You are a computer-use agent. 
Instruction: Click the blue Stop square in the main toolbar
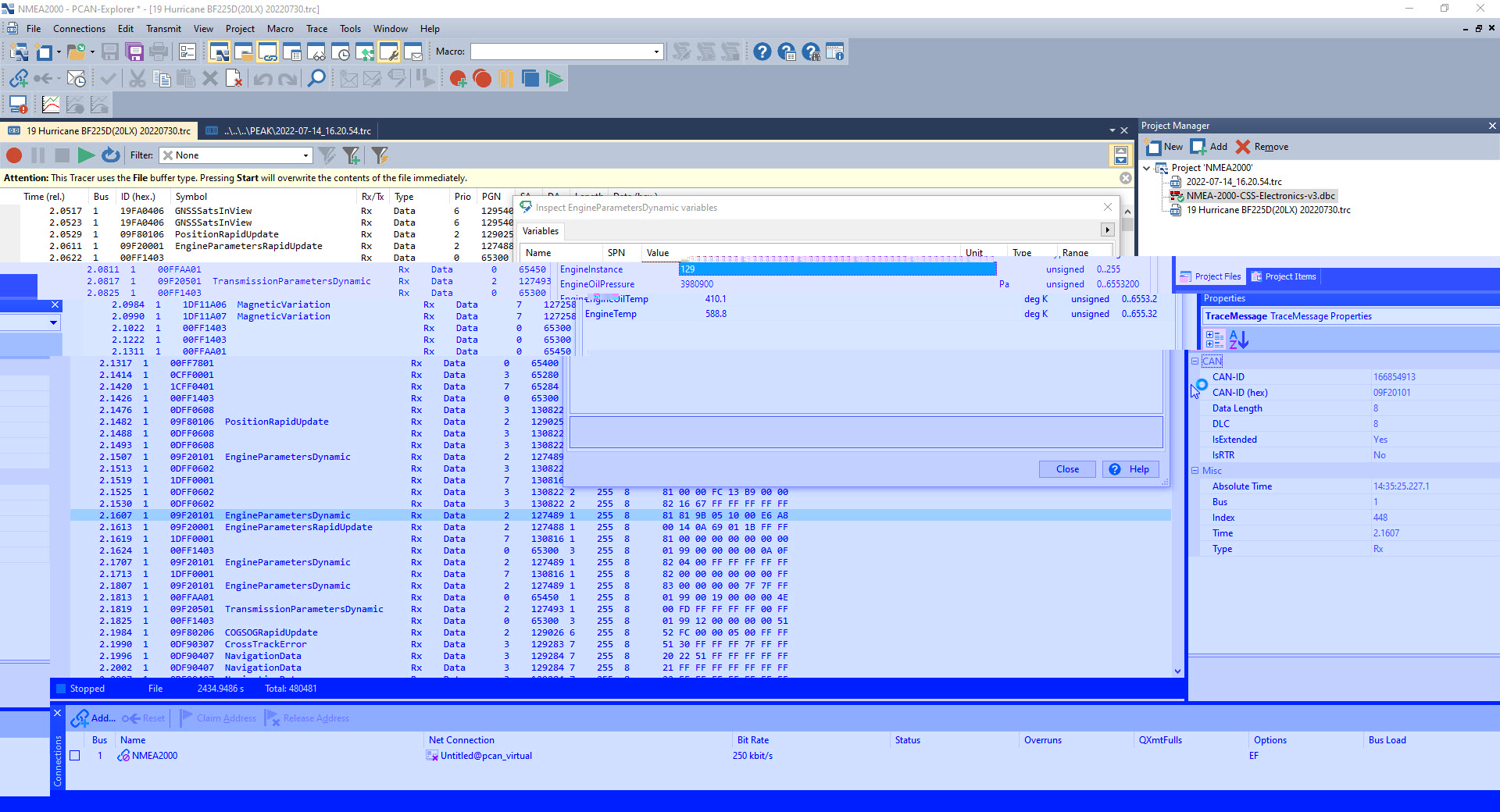(530, 79)
